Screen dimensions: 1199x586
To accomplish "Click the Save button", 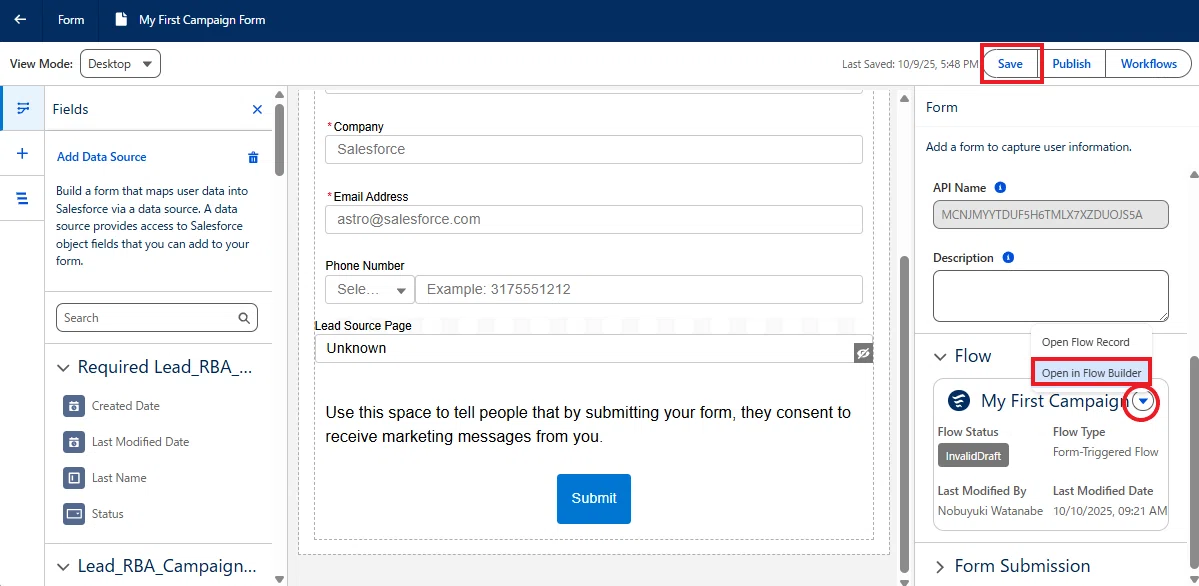I will coord(1009,63).
